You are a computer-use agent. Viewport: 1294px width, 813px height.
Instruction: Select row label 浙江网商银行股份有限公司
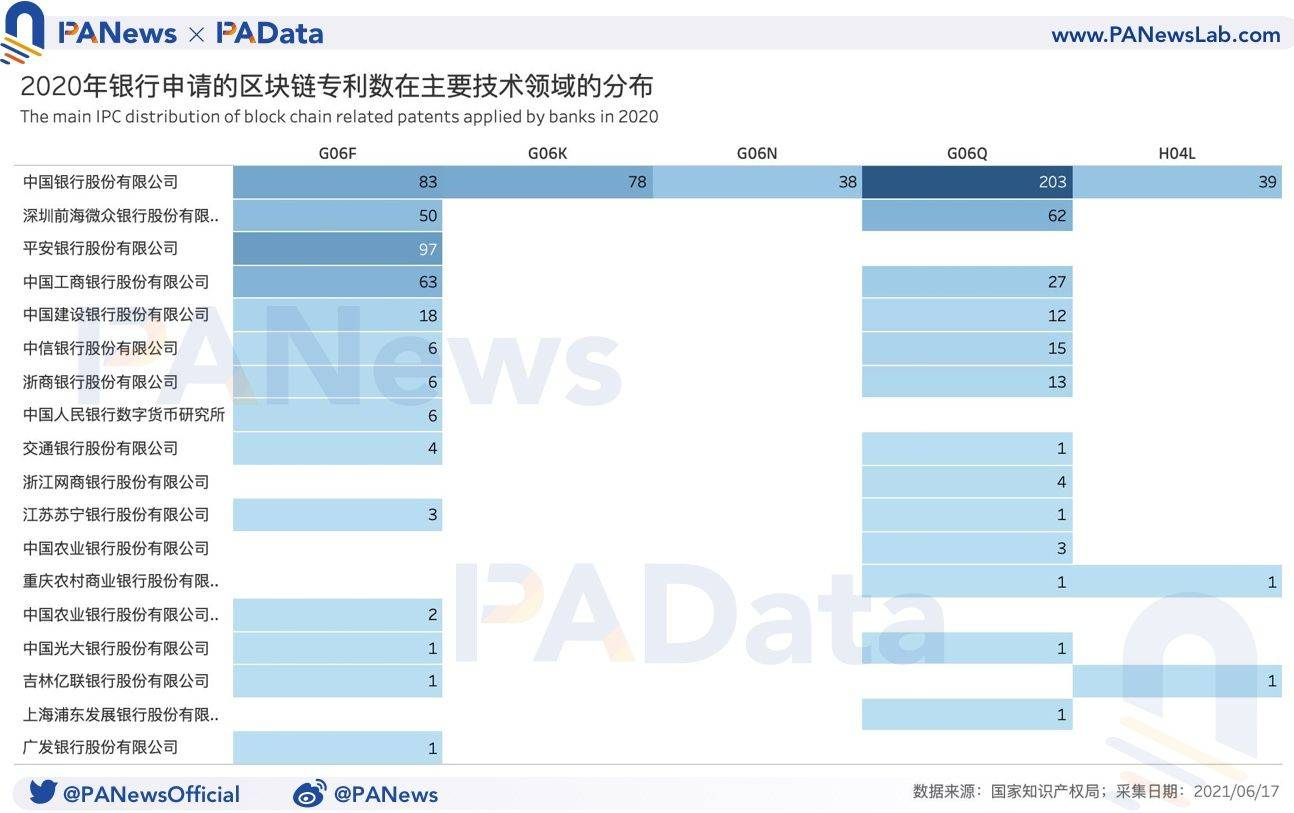coord(116,482)
